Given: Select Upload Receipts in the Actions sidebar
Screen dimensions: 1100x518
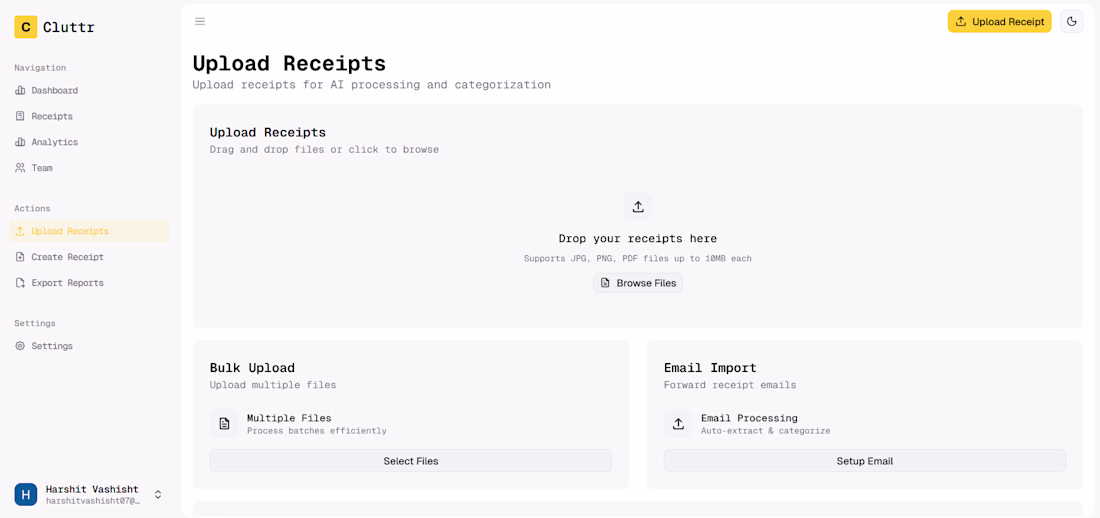Looking at the screenshot, I should point(69,231).
